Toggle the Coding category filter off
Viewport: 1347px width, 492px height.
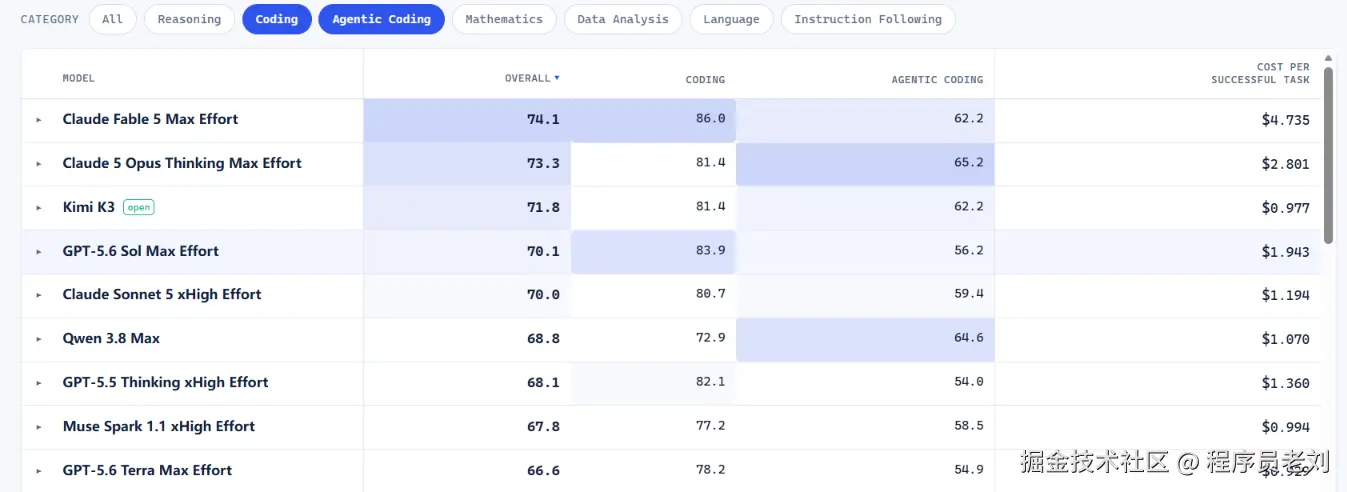(x=277, y=19)
